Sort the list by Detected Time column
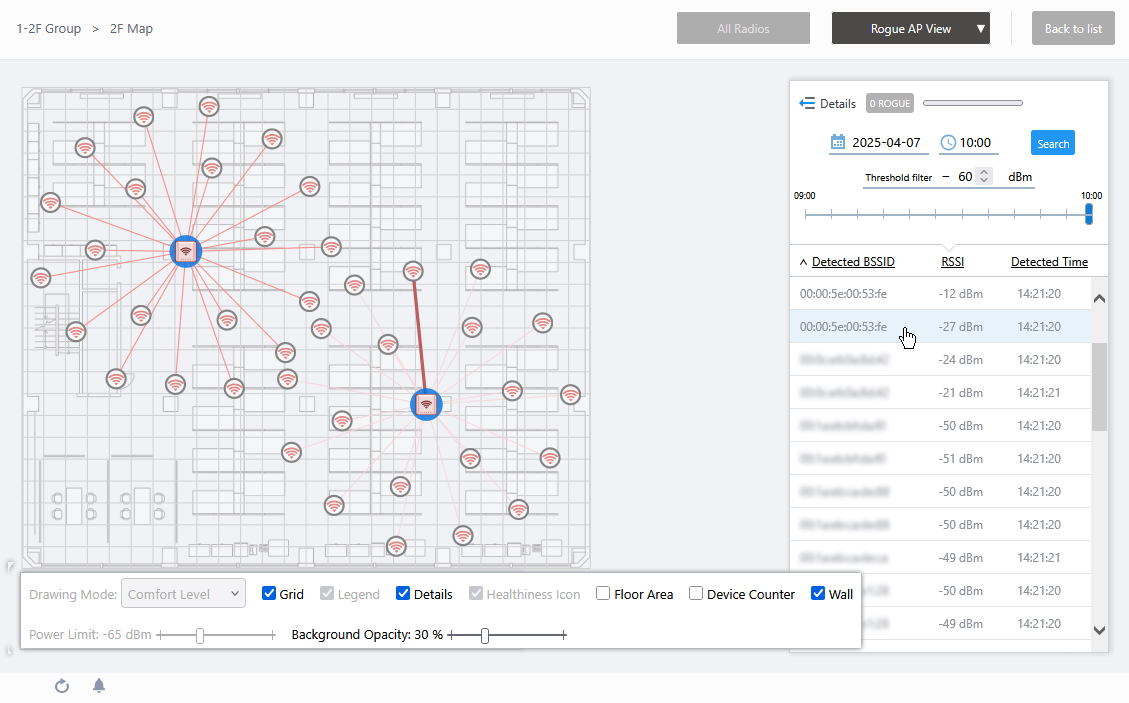This screenshot has height=703, width=1129. click(1049, 262)
